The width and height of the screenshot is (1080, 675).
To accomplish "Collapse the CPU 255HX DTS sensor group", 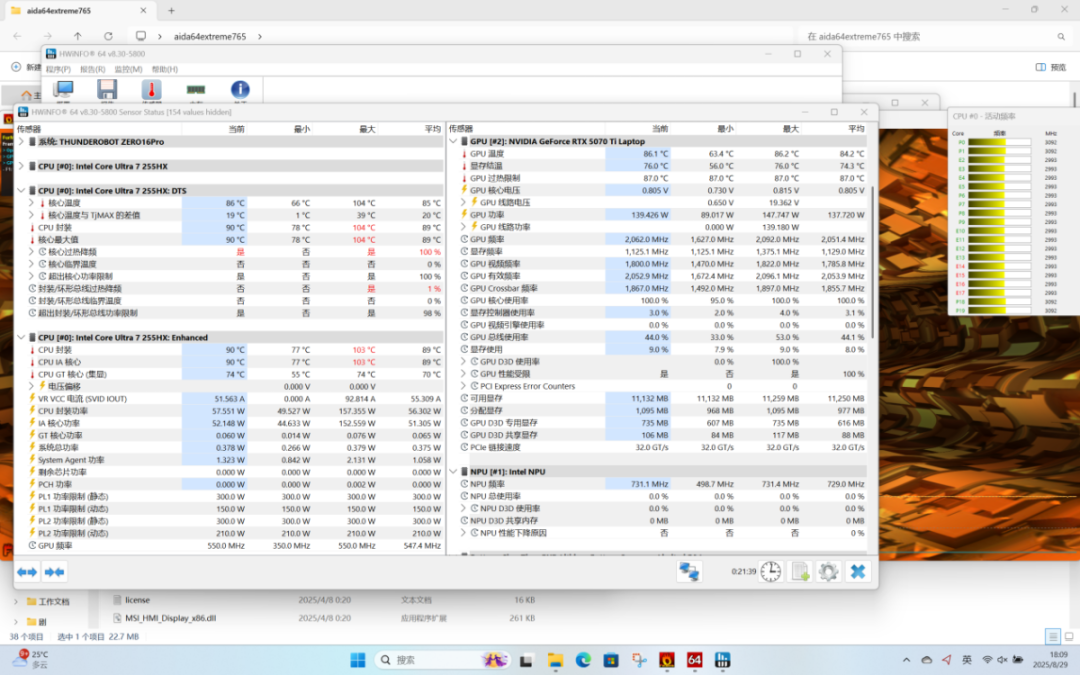I will point(21,191).
